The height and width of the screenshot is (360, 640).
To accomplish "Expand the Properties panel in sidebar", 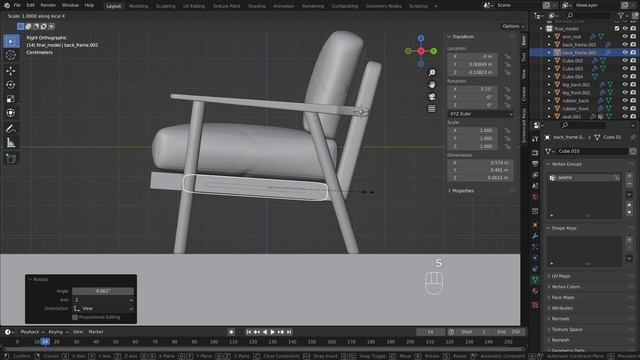I will pos(449,191).
